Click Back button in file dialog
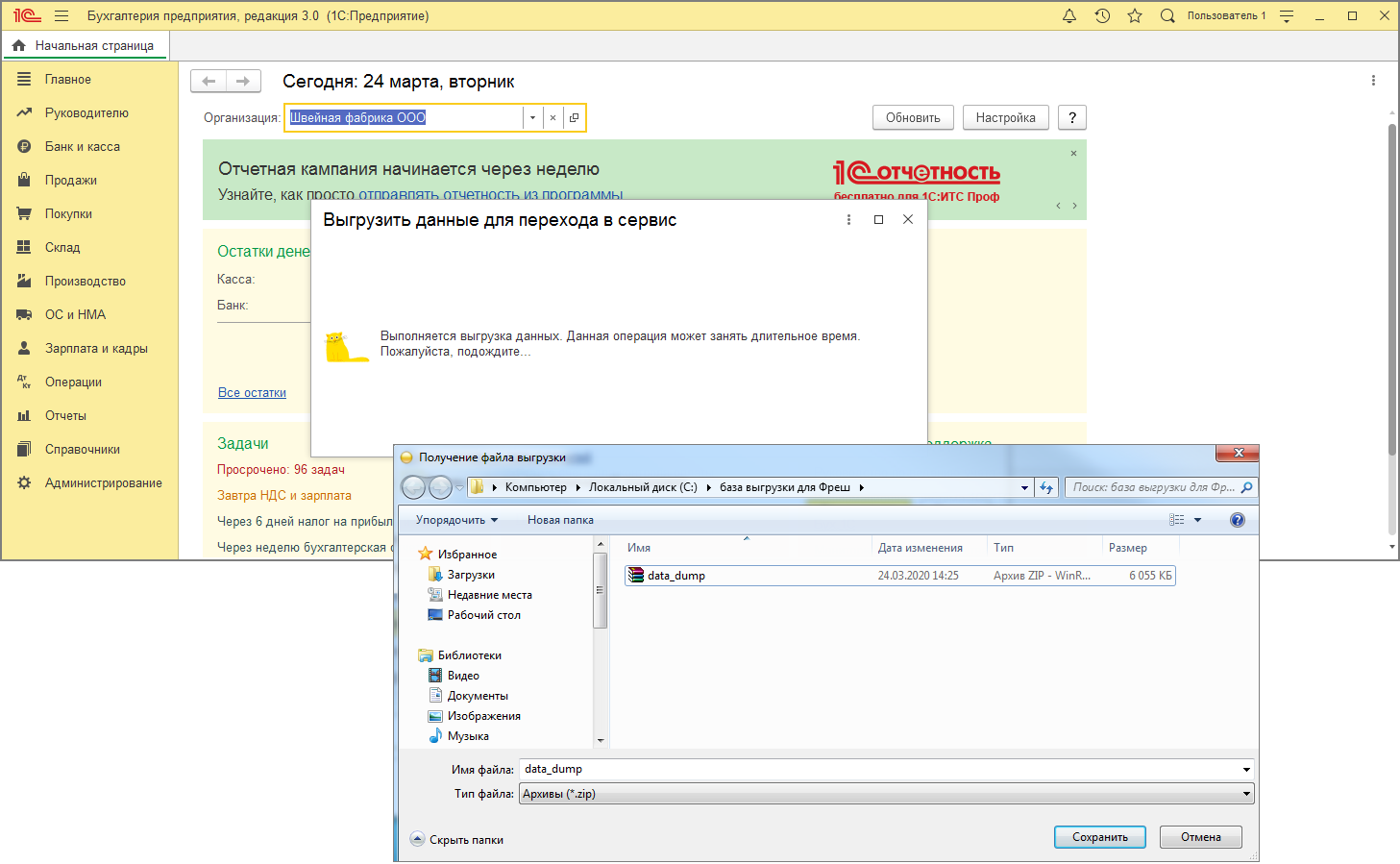 [413, 487]
